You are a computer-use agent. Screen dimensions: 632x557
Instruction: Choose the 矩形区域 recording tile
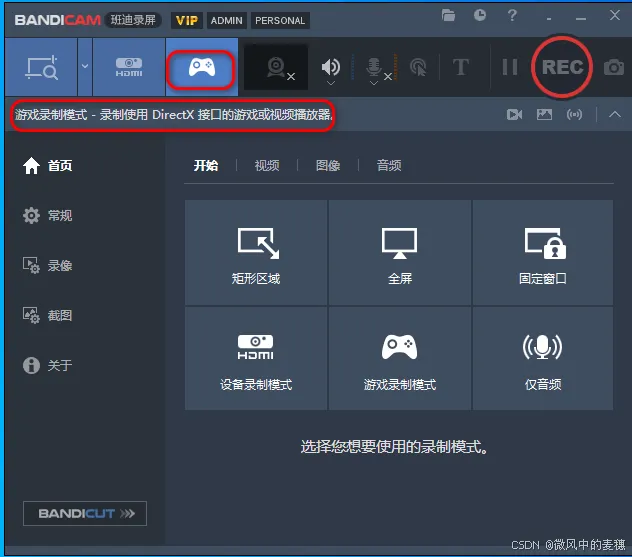pyautogui.click(x=256, y=253)
